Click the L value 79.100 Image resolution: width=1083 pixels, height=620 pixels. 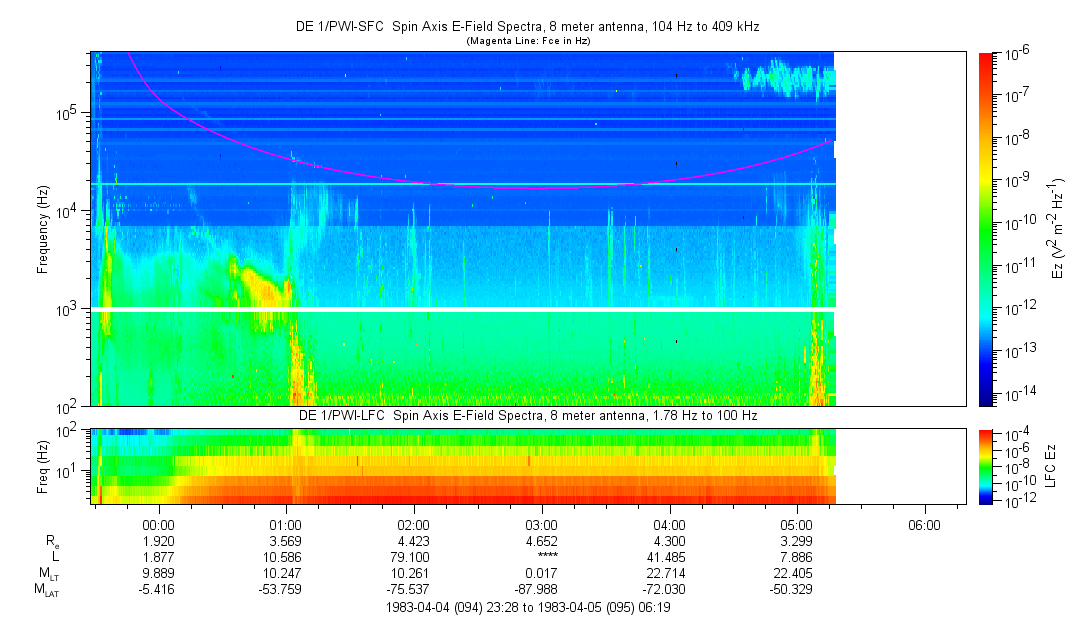pyautogui.click(x=413, y=557)
